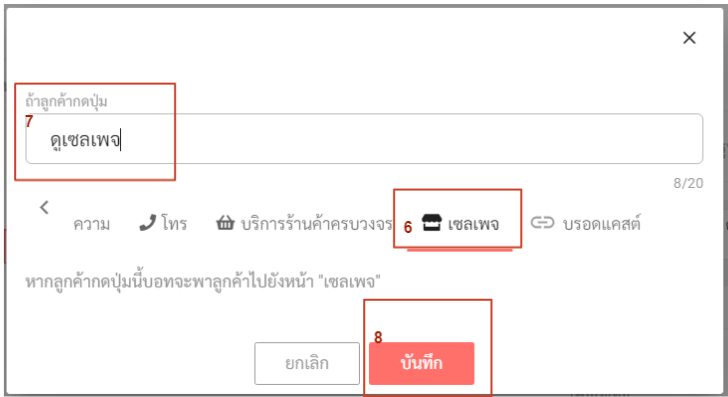Save with the red บันทึก button
728x397 pixels.
(422, 363)
